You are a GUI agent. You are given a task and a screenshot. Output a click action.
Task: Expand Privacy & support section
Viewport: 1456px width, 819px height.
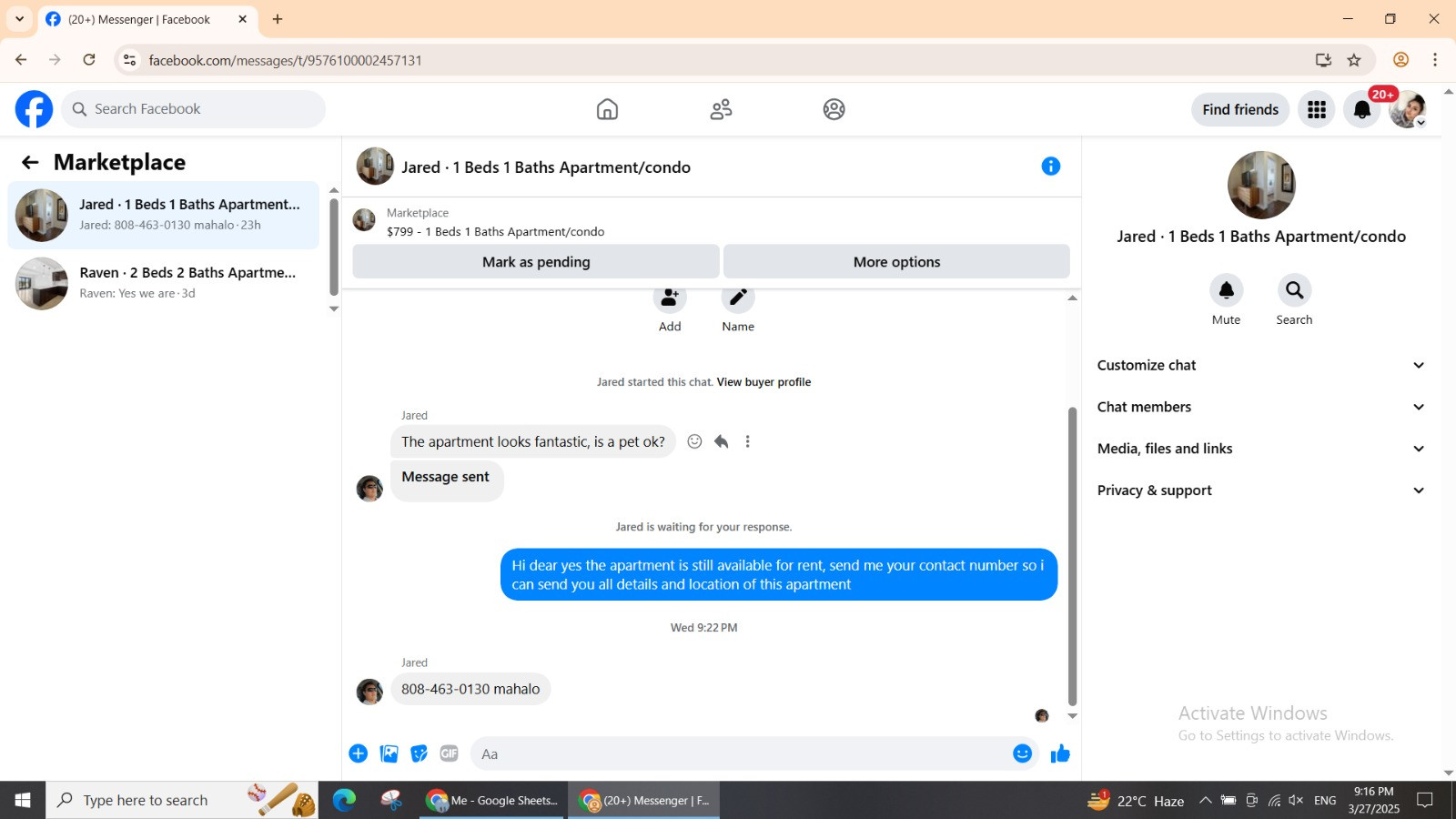[1260, 490]
